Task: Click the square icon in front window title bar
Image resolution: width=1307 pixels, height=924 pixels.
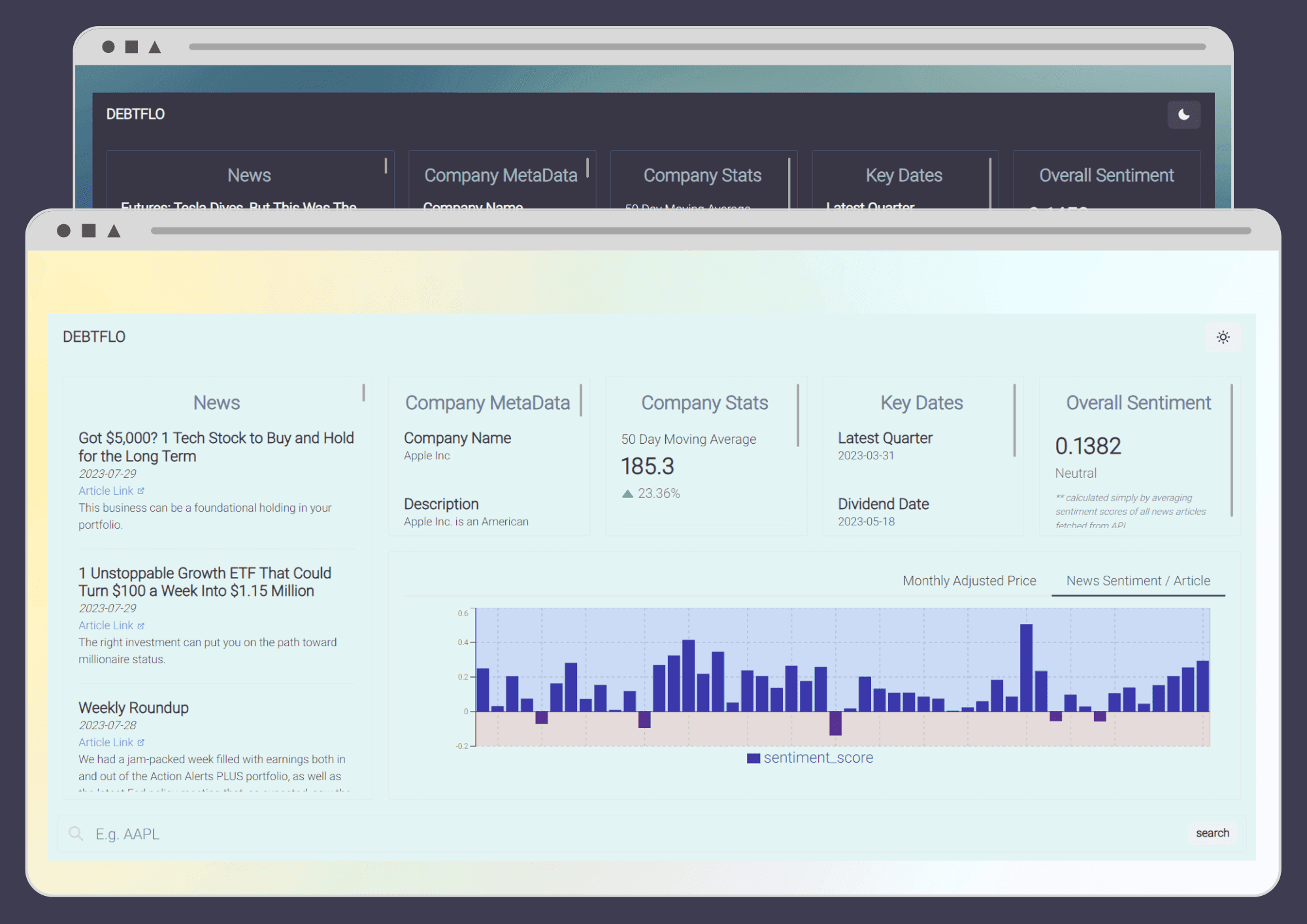Action: (x=89, y=231)
